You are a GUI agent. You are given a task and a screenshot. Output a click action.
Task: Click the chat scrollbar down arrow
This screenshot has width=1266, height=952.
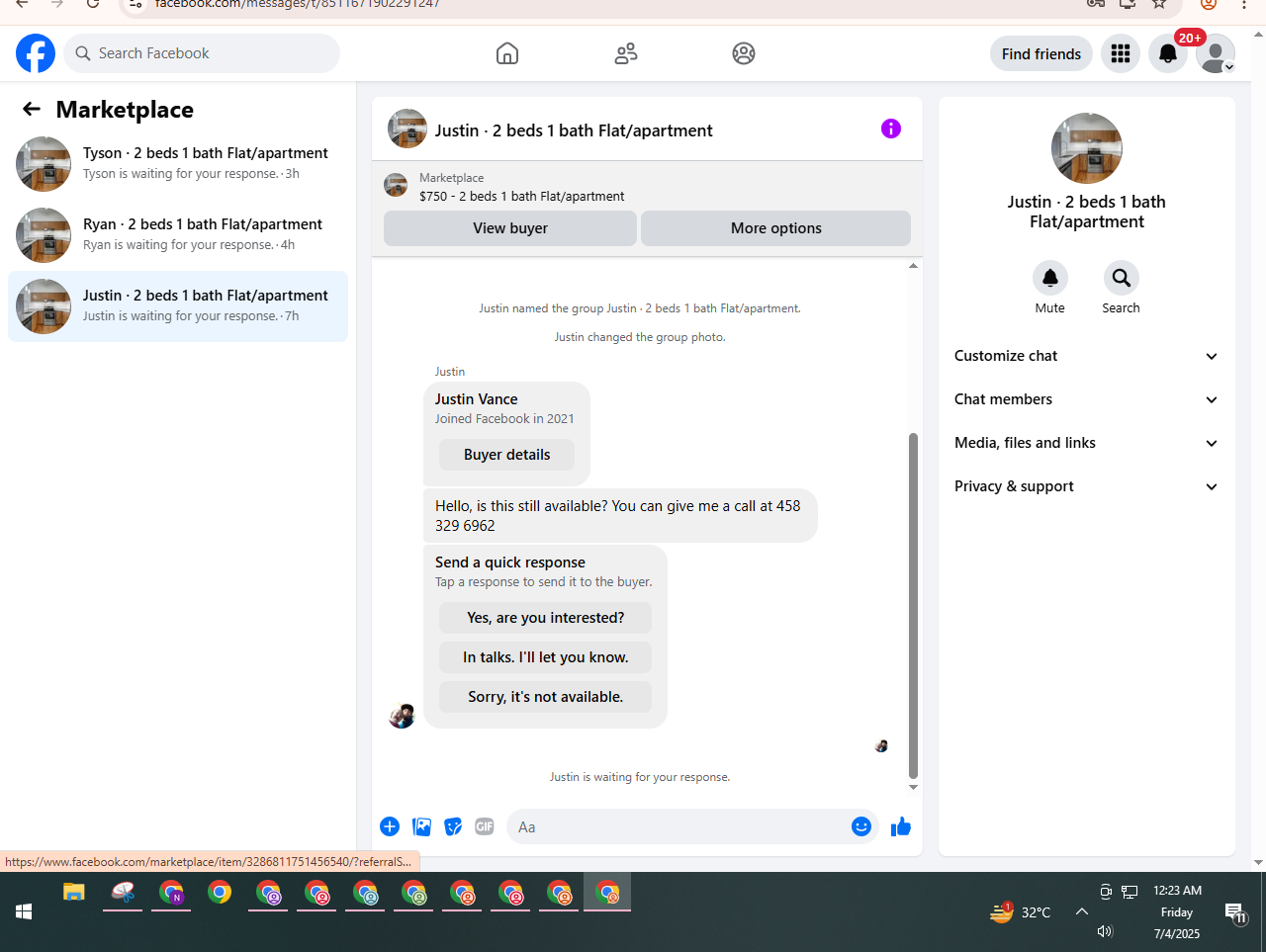[x=913, y=787]
